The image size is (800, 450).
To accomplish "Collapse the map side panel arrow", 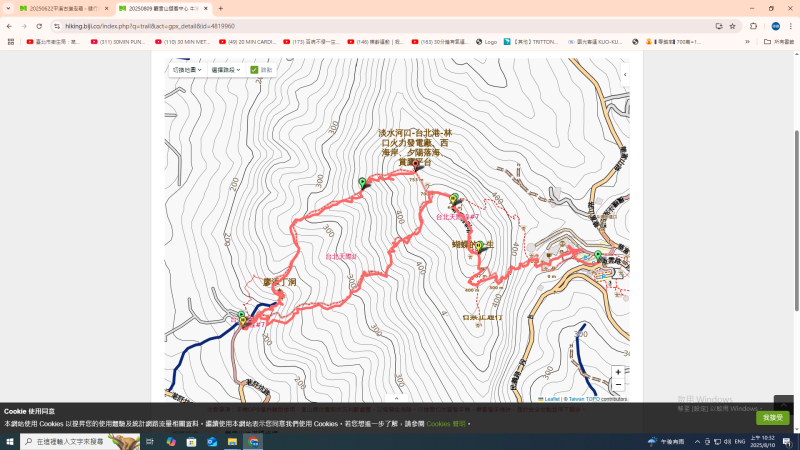I will tap(624, 74).
